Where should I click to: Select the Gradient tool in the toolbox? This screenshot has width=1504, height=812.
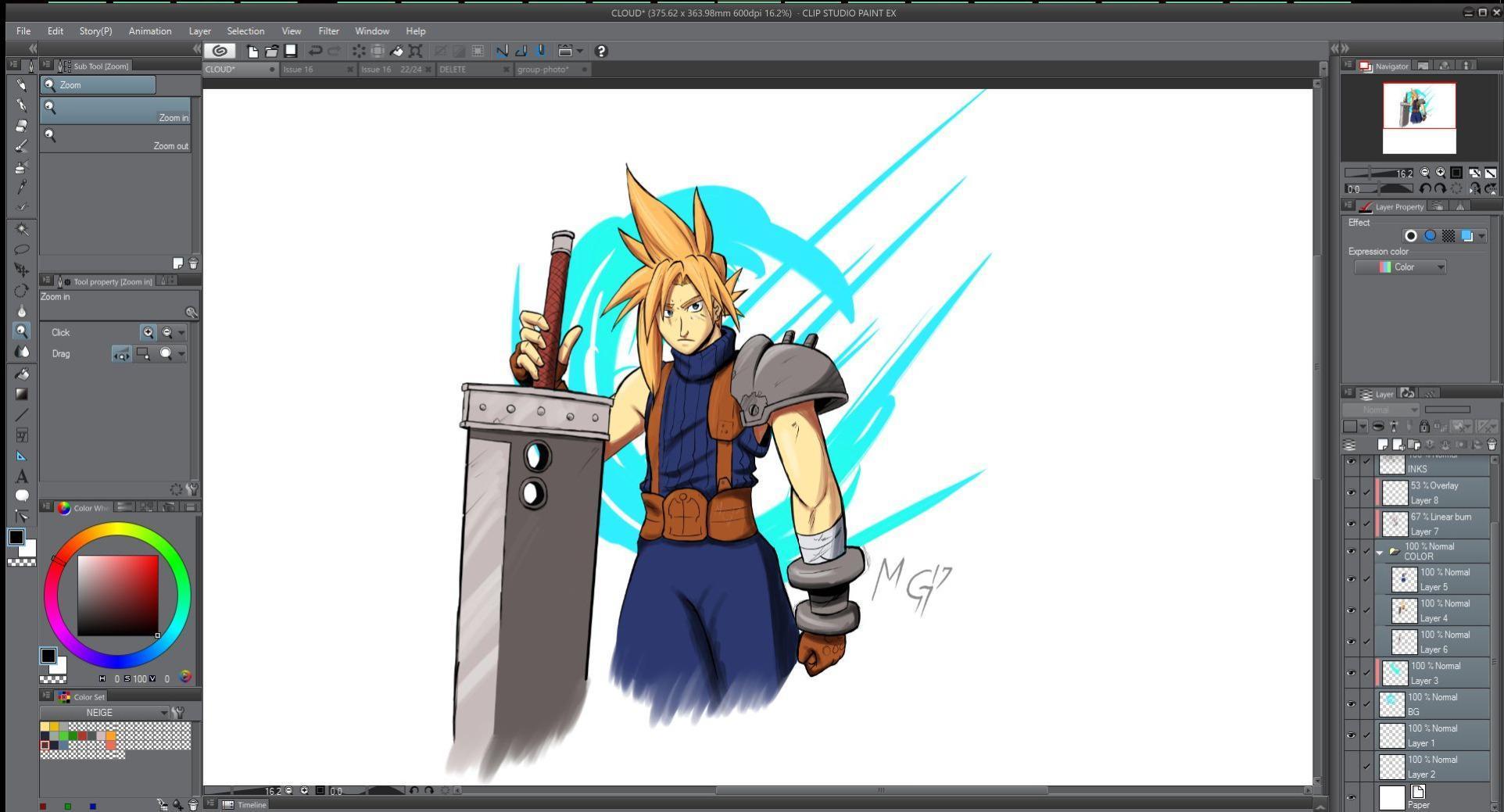[22, 395]
